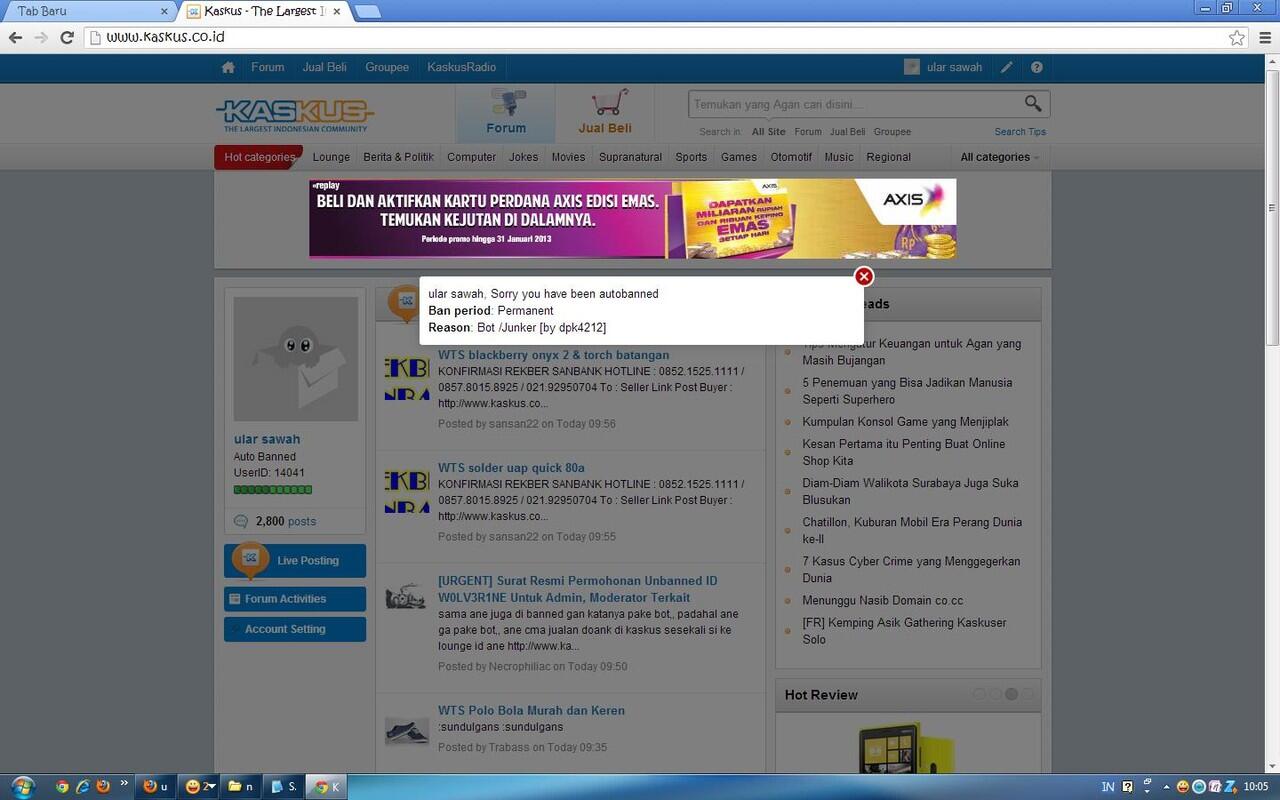Image resolution: width=1280 pixels, height=800 pixels.
Task: Open Surat Resmi Permohonan Unbanned thread
Action: pos(577,589)
